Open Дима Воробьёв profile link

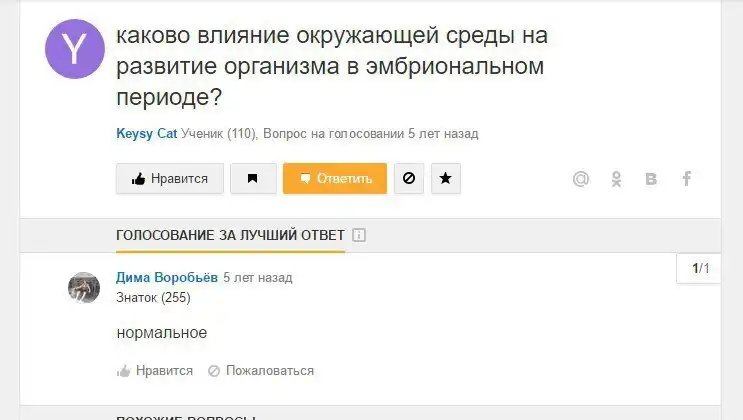click(167, 277)
